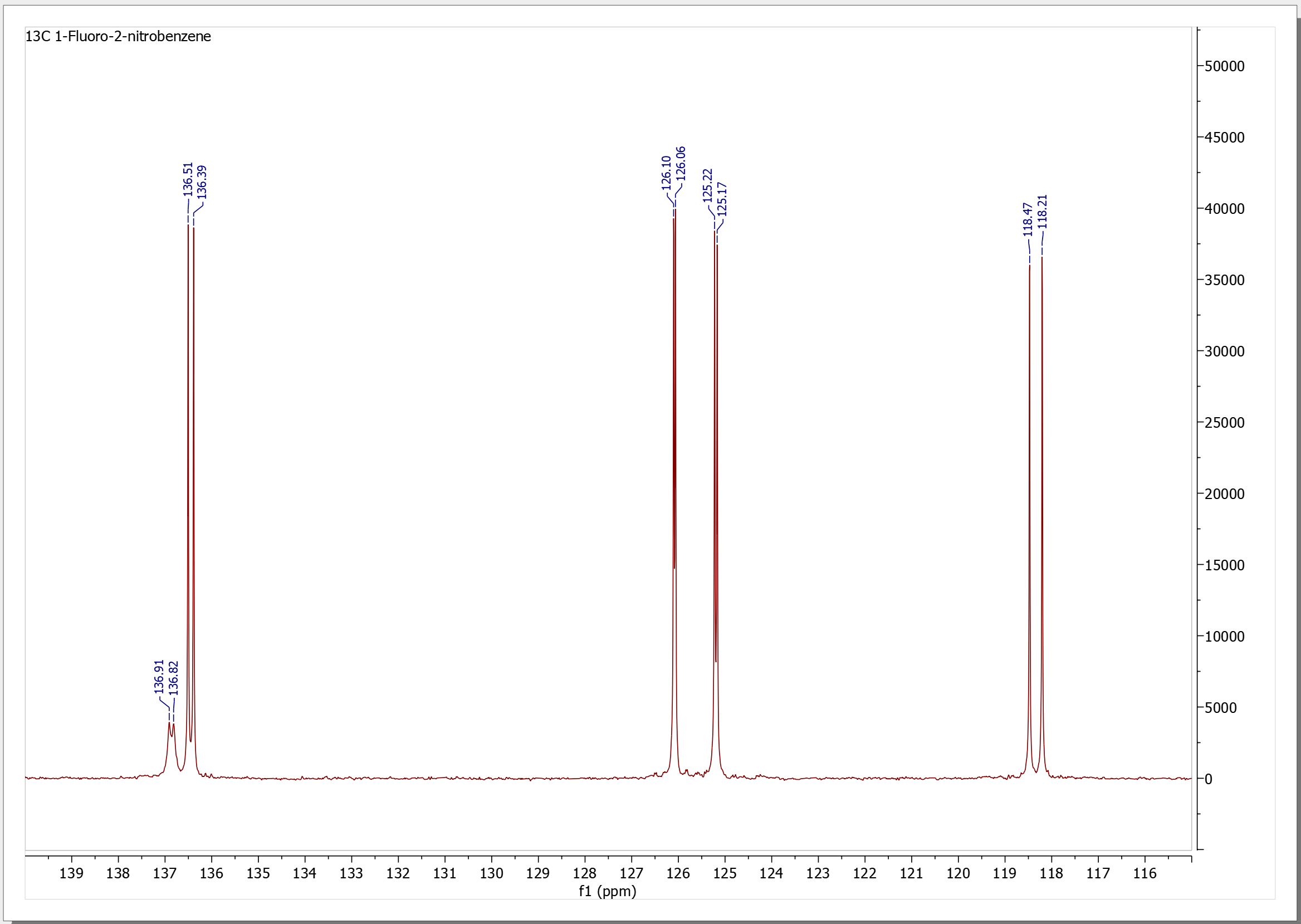Click the small doublet peak near 136.9 ppm
The image size is (1301, 924).
[x=170, y=729]
